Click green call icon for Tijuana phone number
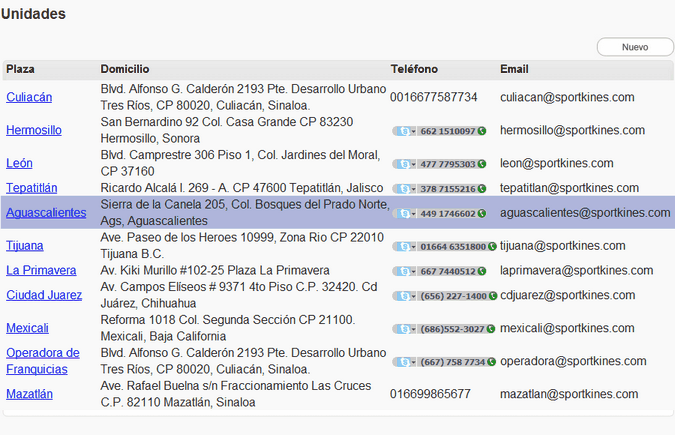 (x=491, y=246)
